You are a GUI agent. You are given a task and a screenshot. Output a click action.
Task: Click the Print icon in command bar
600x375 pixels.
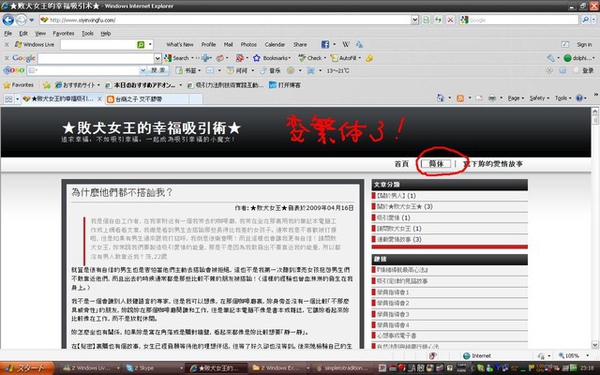tap(492, 98)
